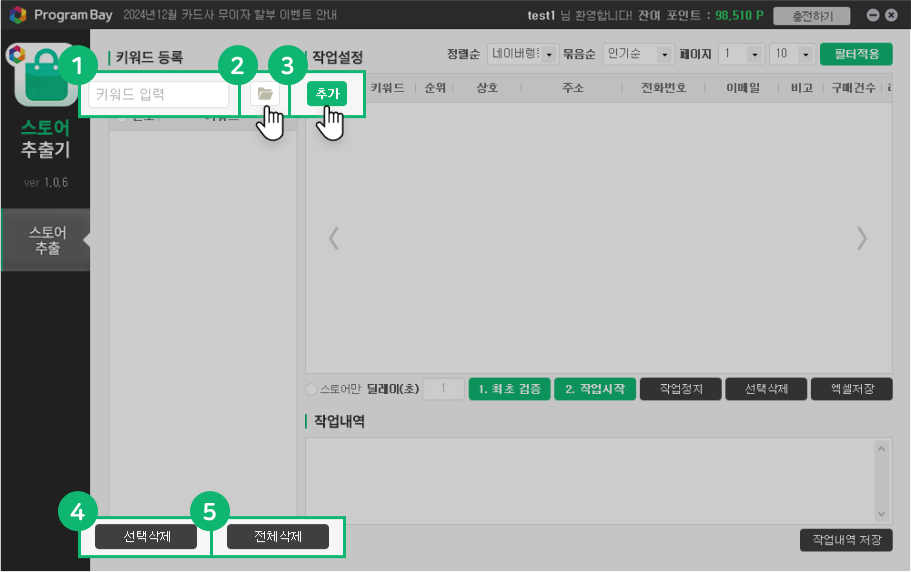
Task: Click the 키워드 입력 text field
Action: pos(159,94)
